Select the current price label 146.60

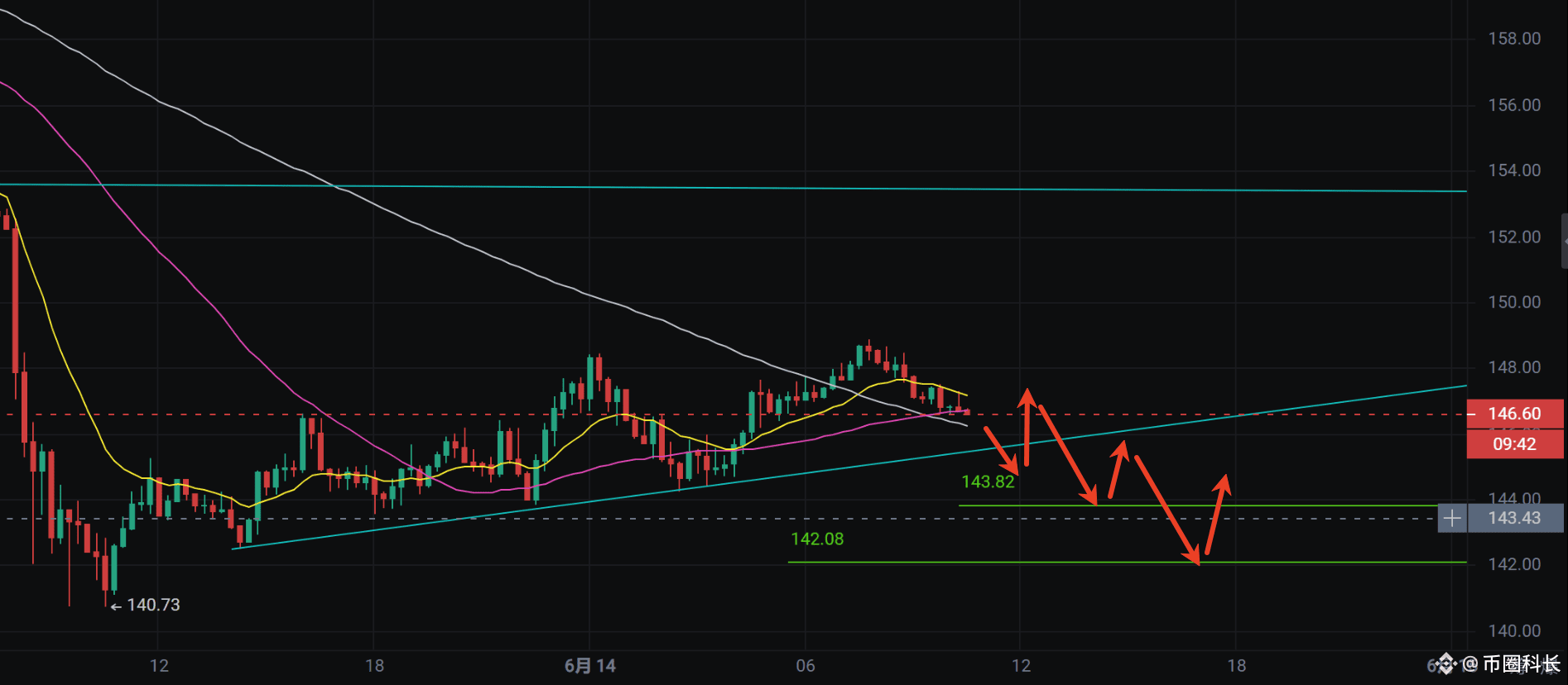[1515, 414]
